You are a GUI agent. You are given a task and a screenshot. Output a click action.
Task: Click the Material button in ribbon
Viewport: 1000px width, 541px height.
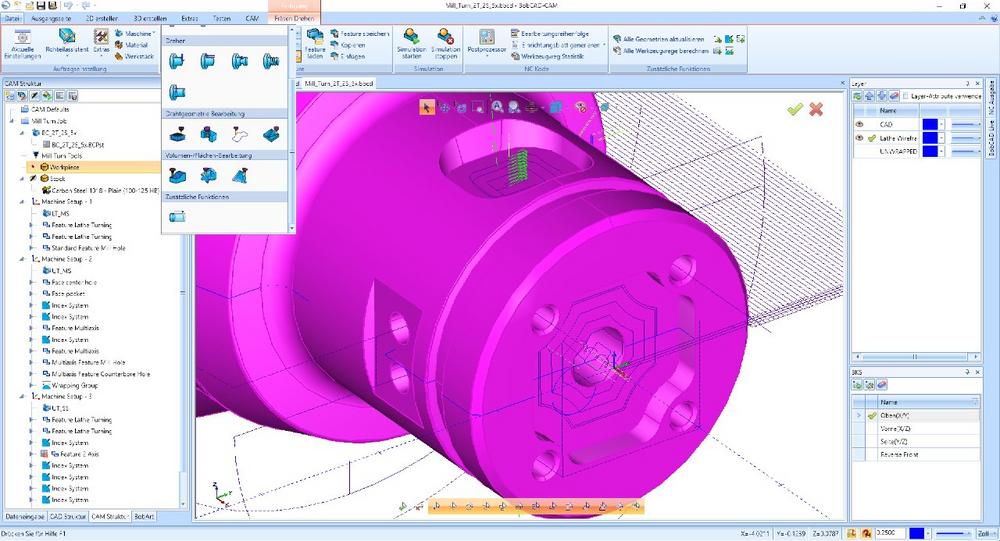point(131,45)
